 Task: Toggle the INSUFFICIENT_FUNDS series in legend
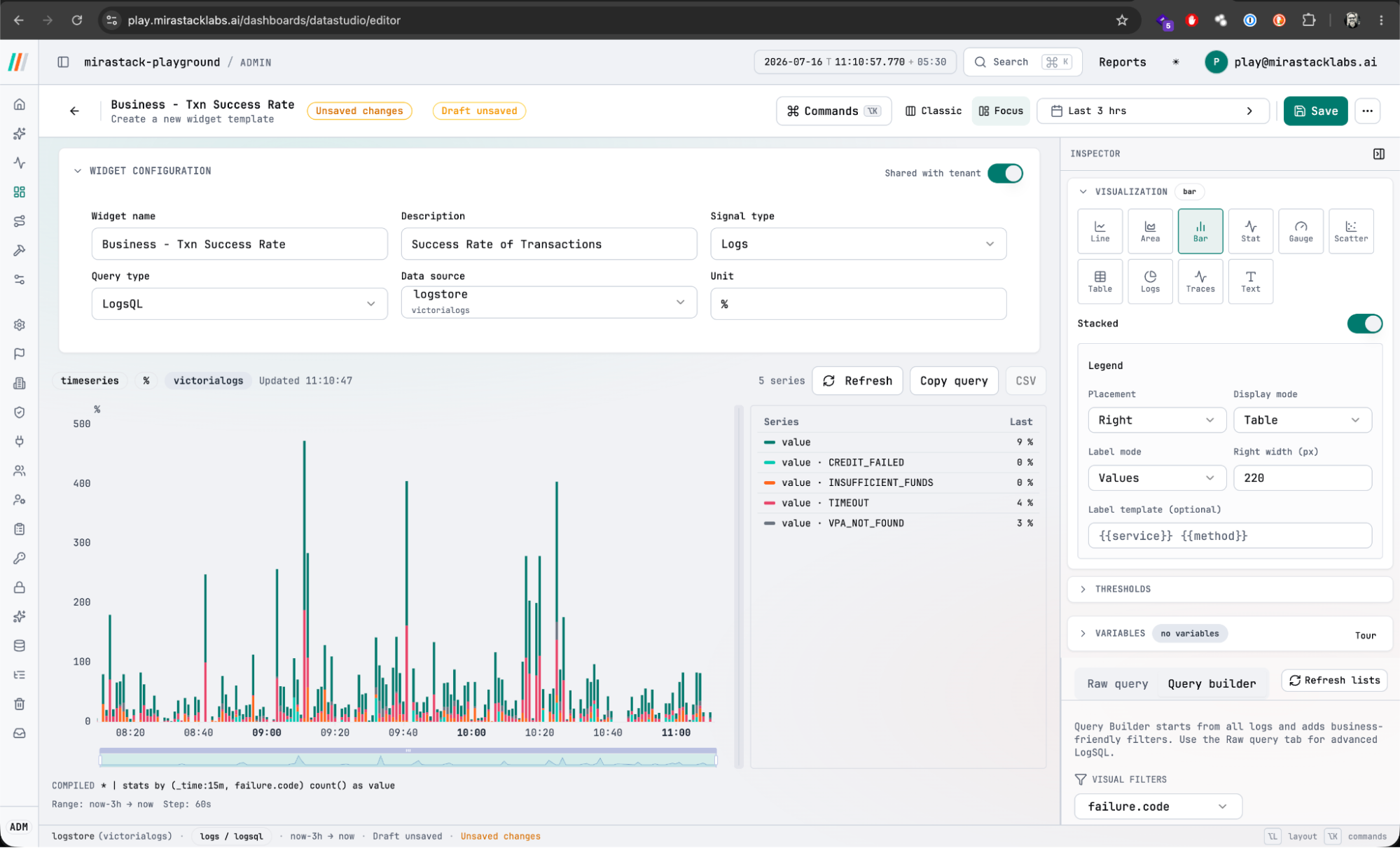point(898,483)
